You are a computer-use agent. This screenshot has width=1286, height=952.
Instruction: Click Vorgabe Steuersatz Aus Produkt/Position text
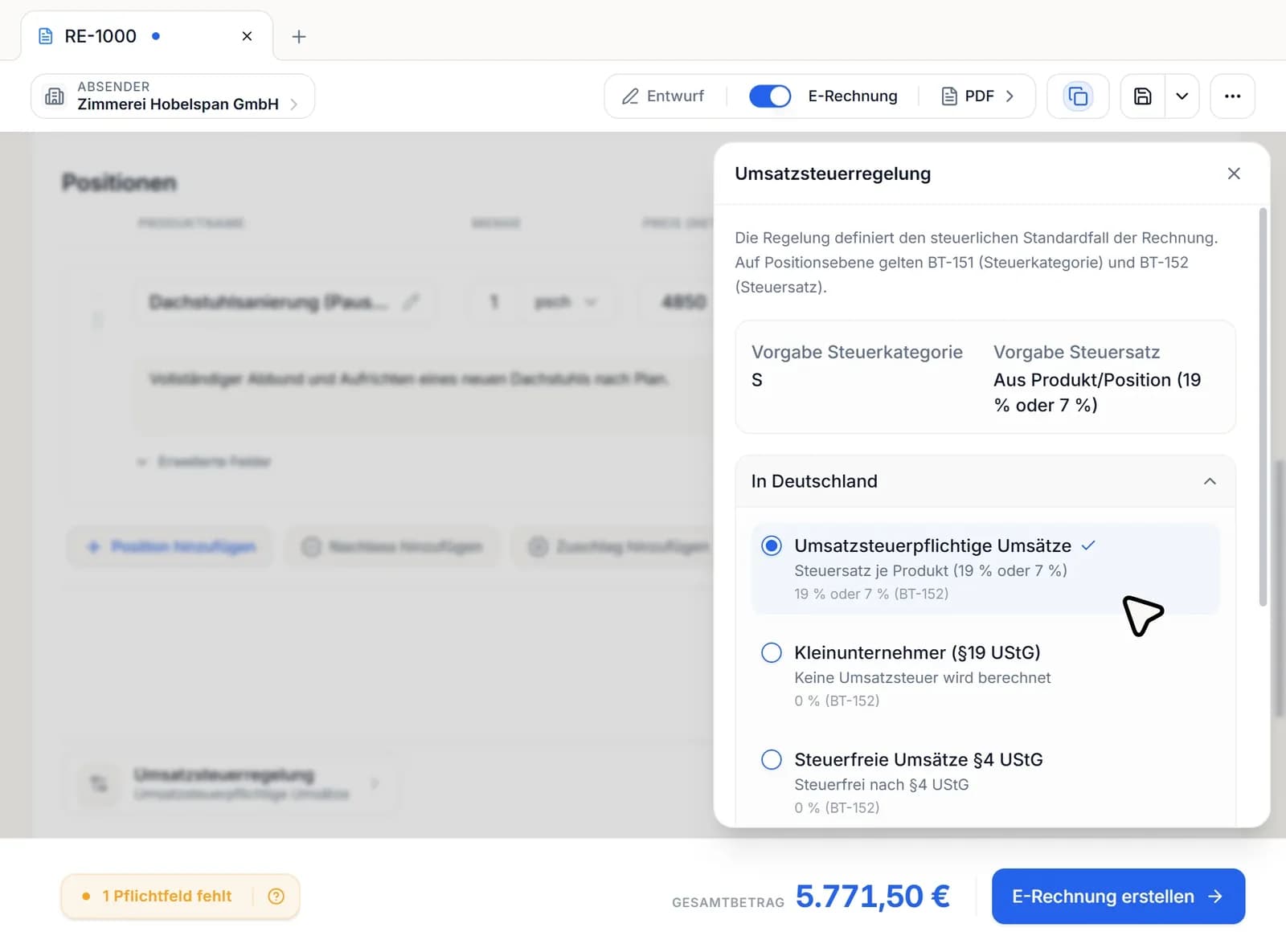point(1097,392)
